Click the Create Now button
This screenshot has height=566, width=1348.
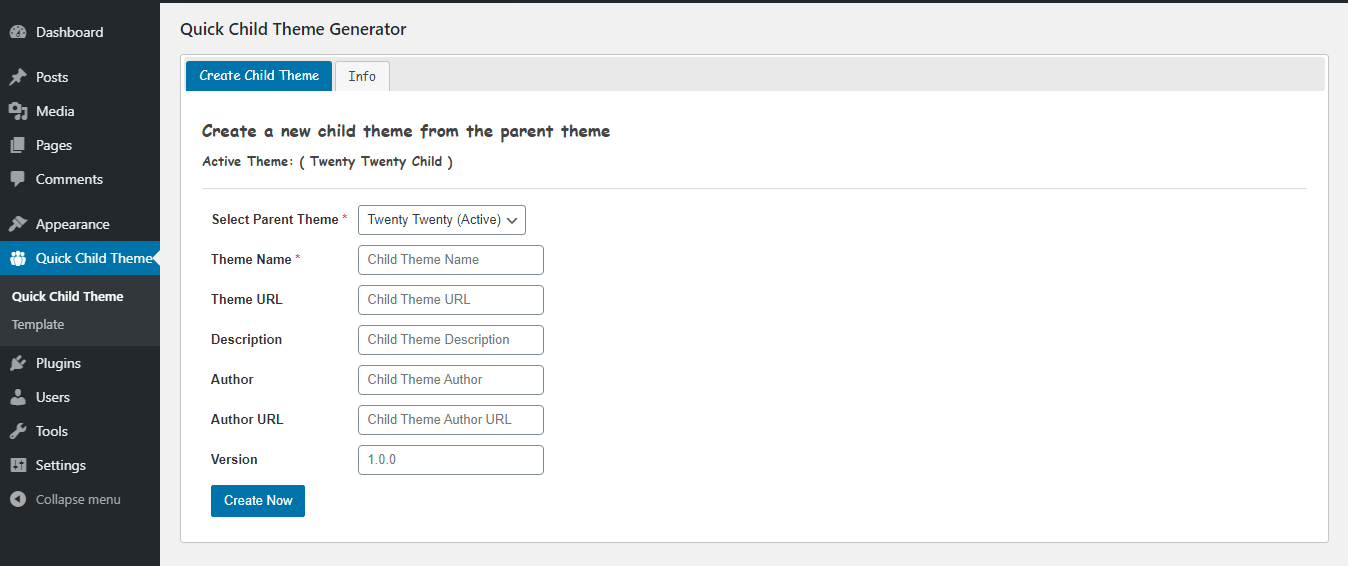(x=258, y=500)
